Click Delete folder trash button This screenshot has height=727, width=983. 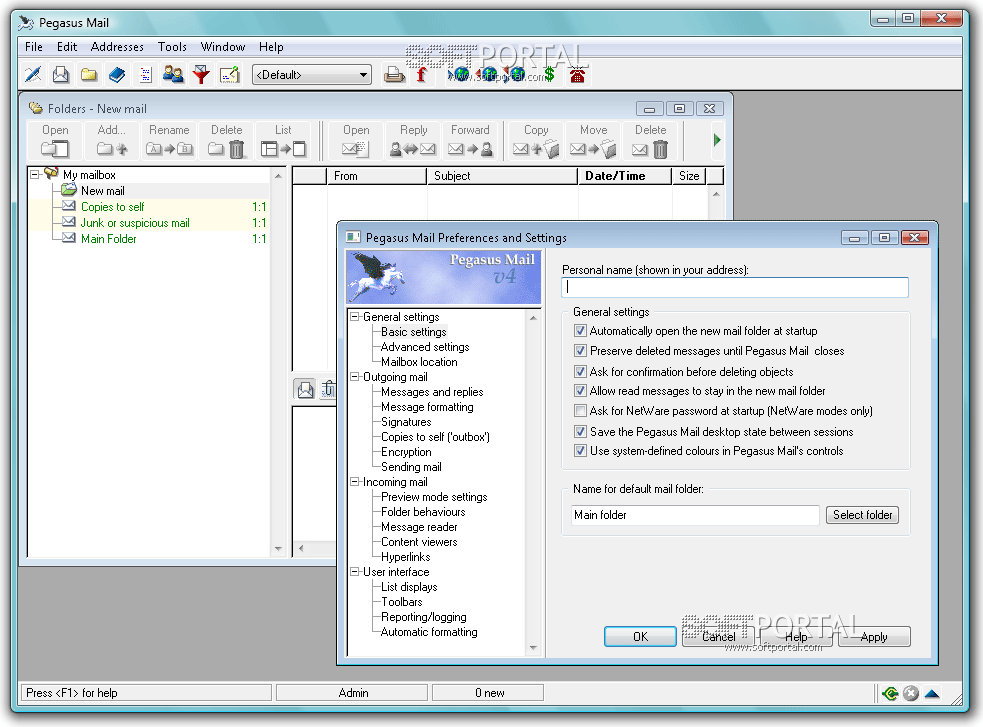pyautogui.click(x=226, y=140)
